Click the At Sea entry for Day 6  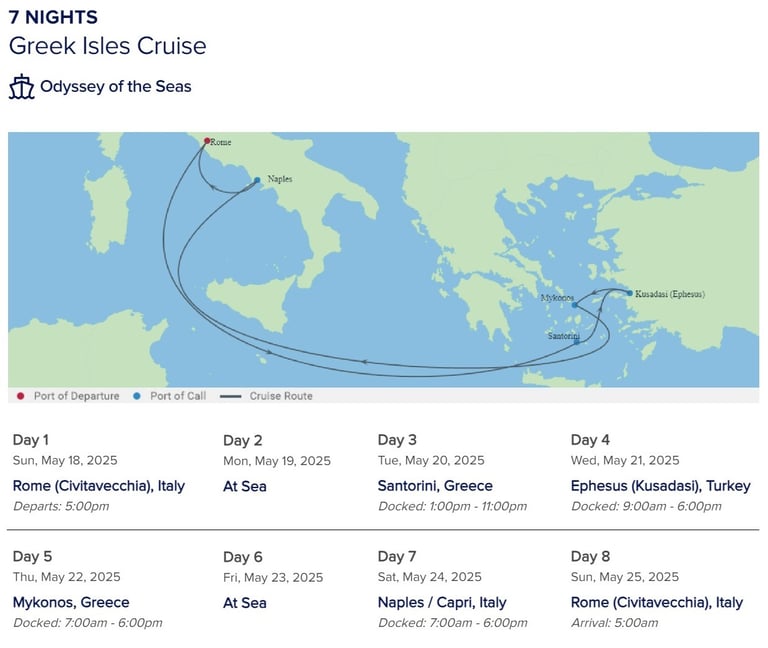tap(244, 603)
